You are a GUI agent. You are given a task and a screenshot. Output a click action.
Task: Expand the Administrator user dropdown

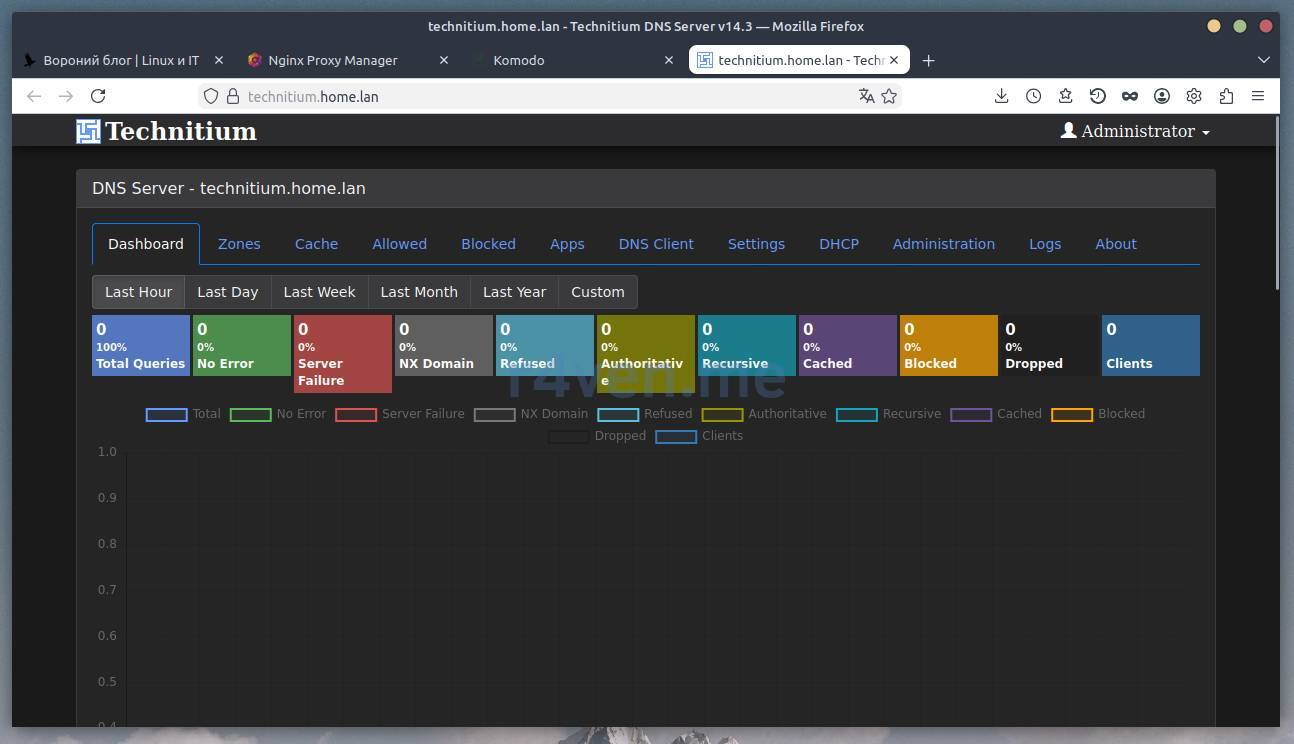1135,131
